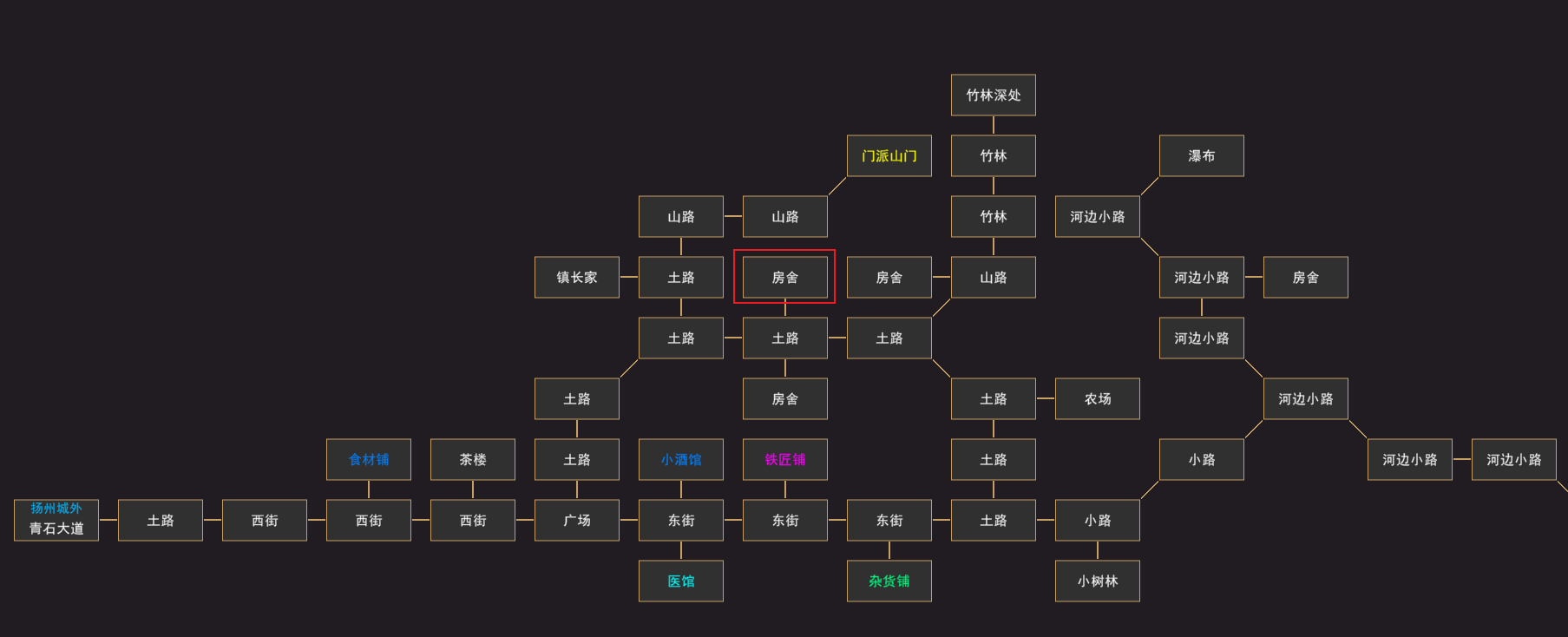This screenshot has width=1568, height=637.
Task: Select the 小树林 node
Action: pos(1097,581)
